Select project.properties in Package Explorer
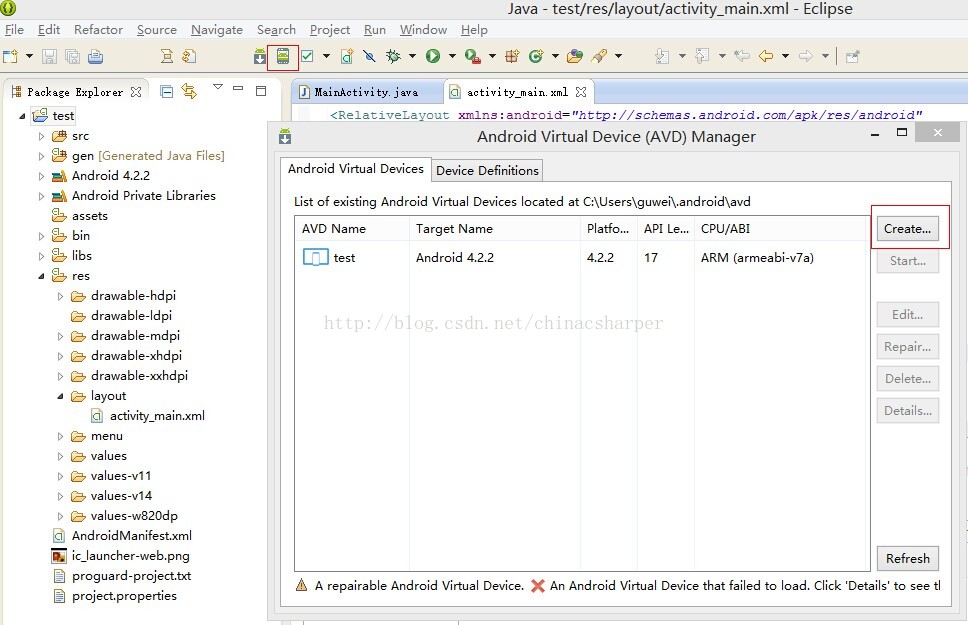 point(124,596)
